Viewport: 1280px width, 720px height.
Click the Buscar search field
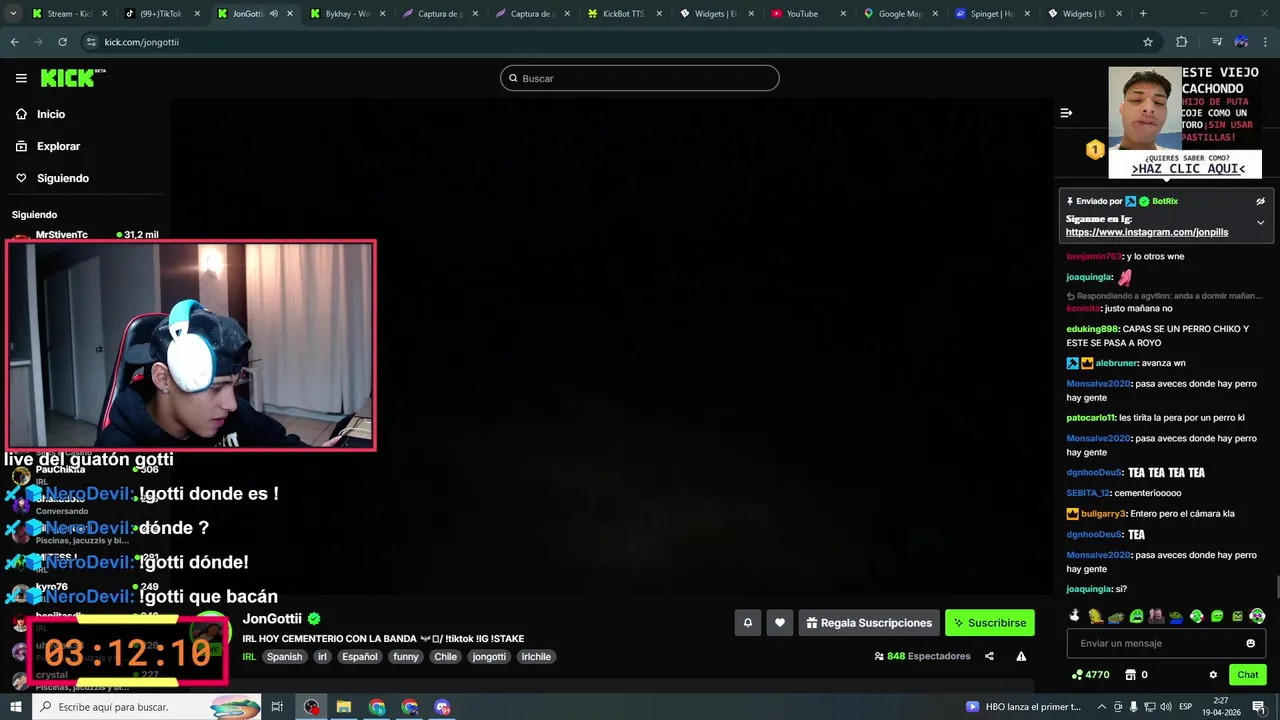[x=640, y=78]
